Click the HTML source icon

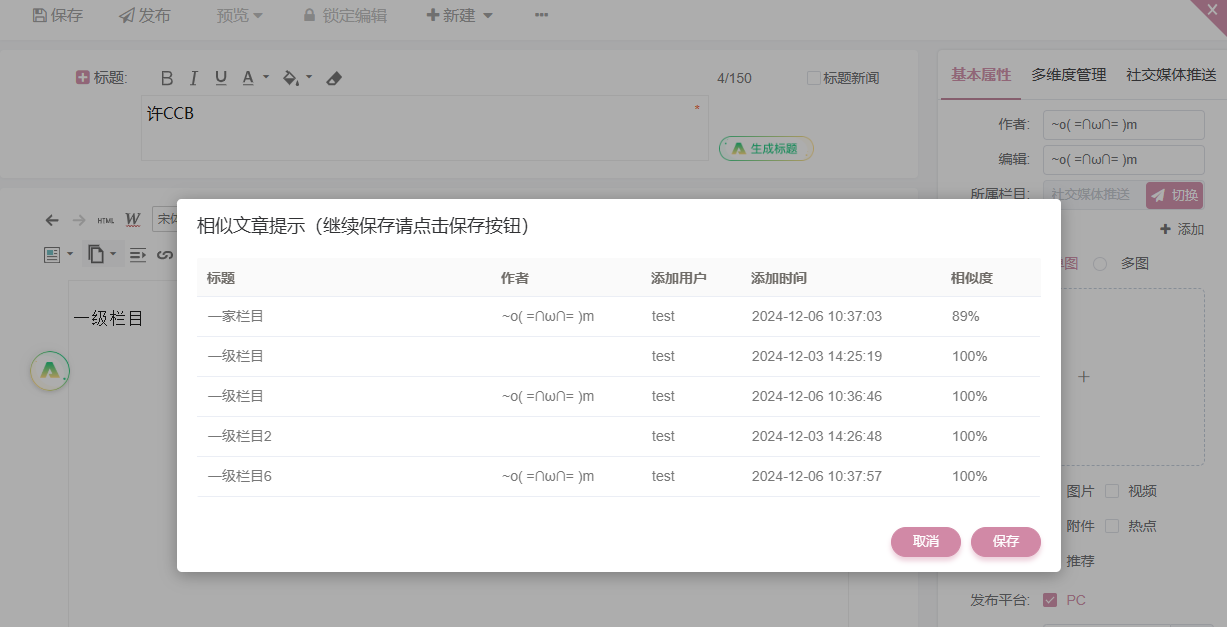pyautogui.click(x=105, y=220)
